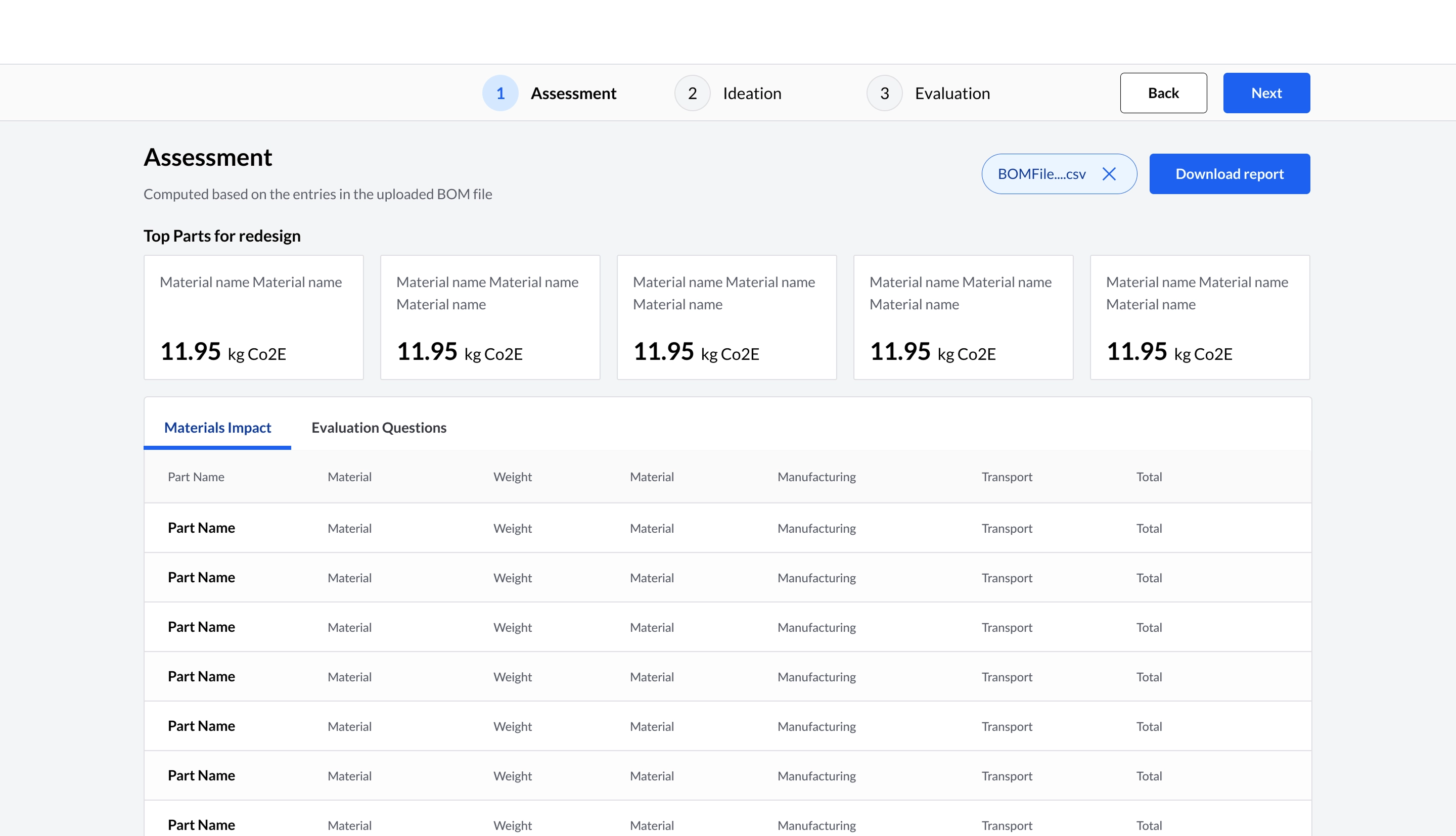
Task: Switch to the Evaluation Questions tab
Action: [379, 428]
